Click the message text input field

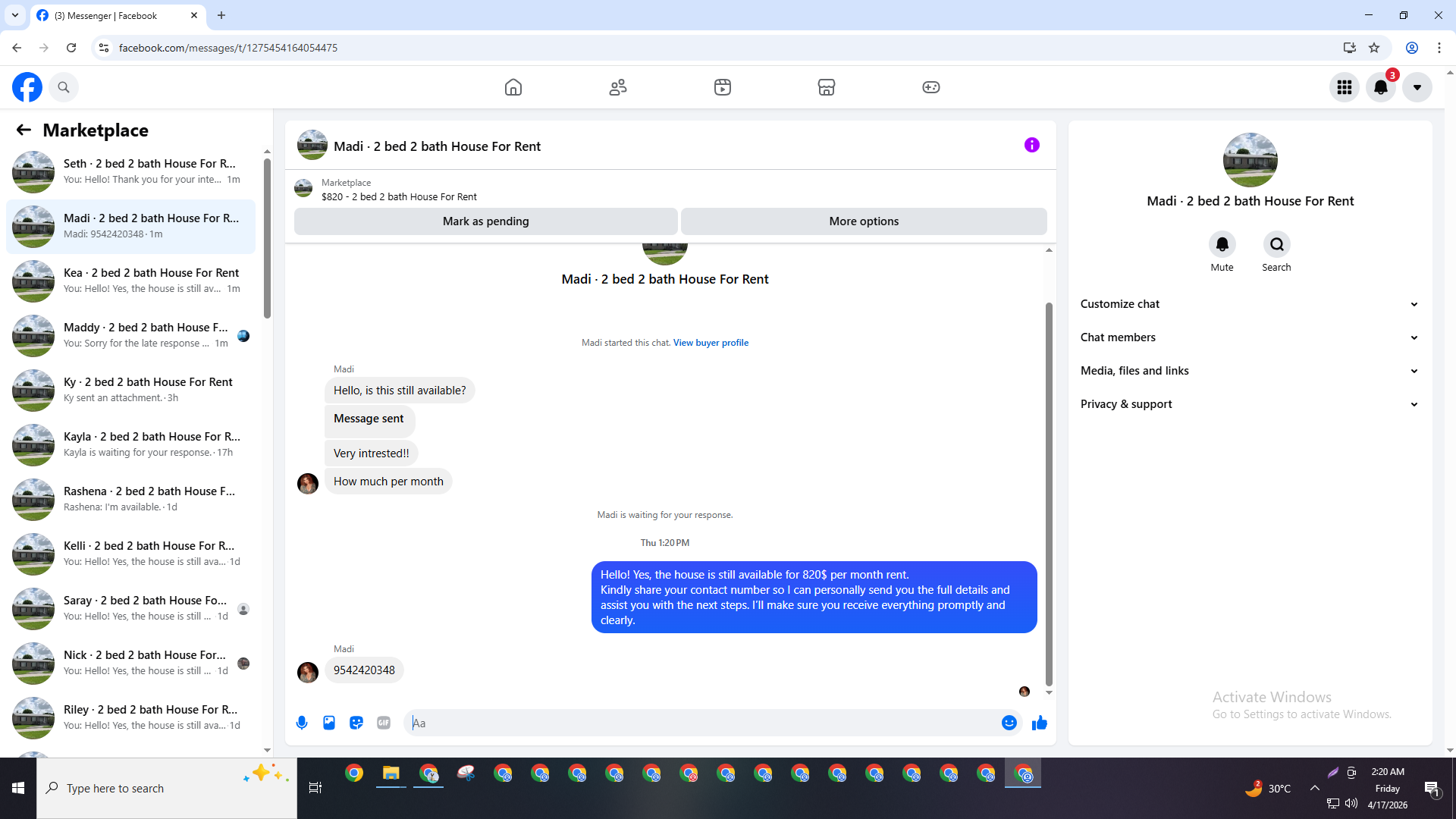point(704,723)
